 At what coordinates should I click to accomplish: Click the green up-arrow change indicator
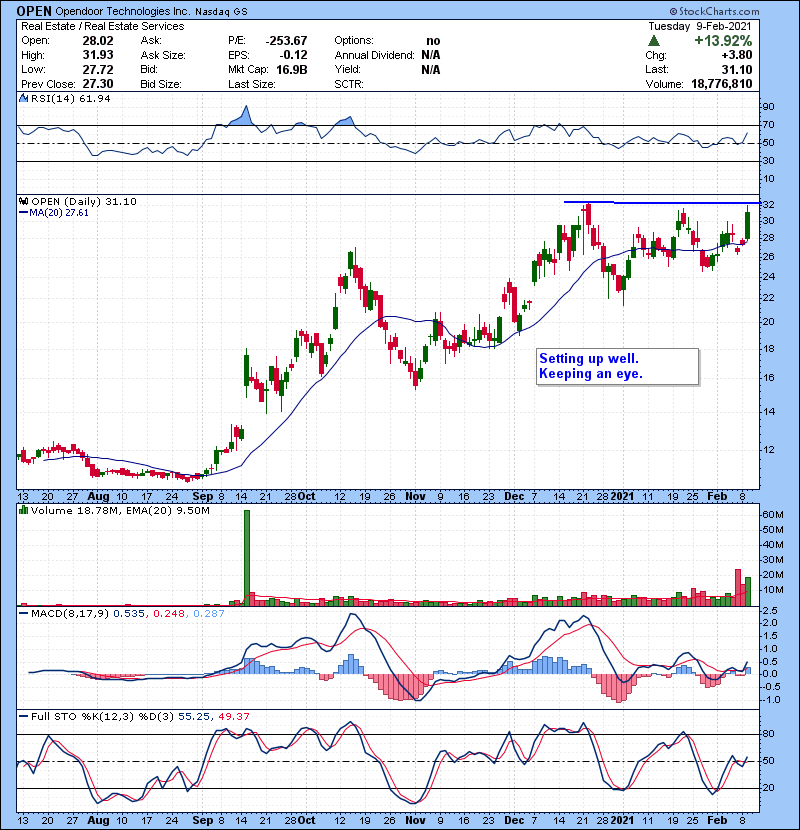(653, 40)
